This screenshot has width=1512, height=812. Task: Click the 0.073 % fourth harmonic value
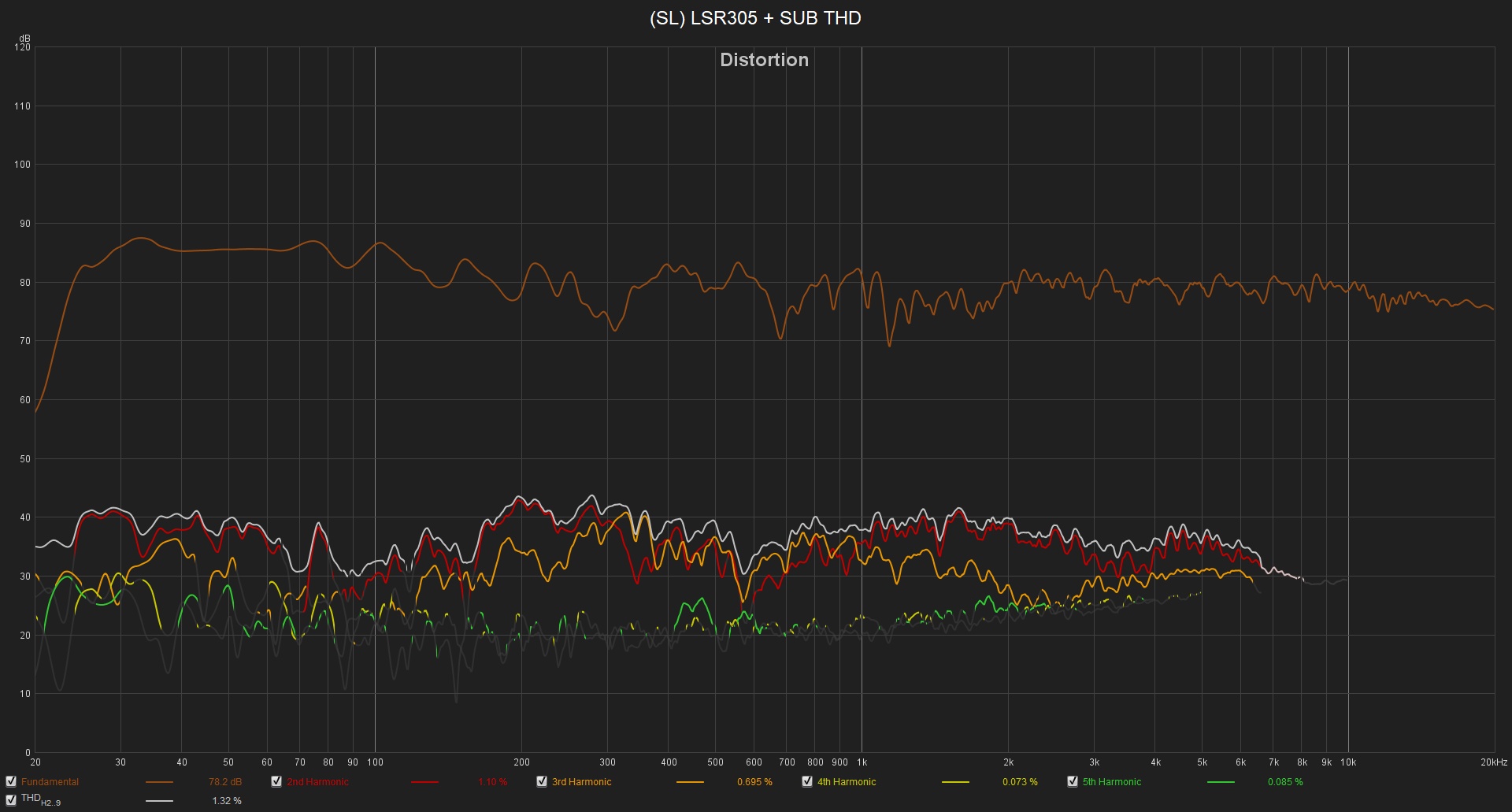pos(1020,782)
